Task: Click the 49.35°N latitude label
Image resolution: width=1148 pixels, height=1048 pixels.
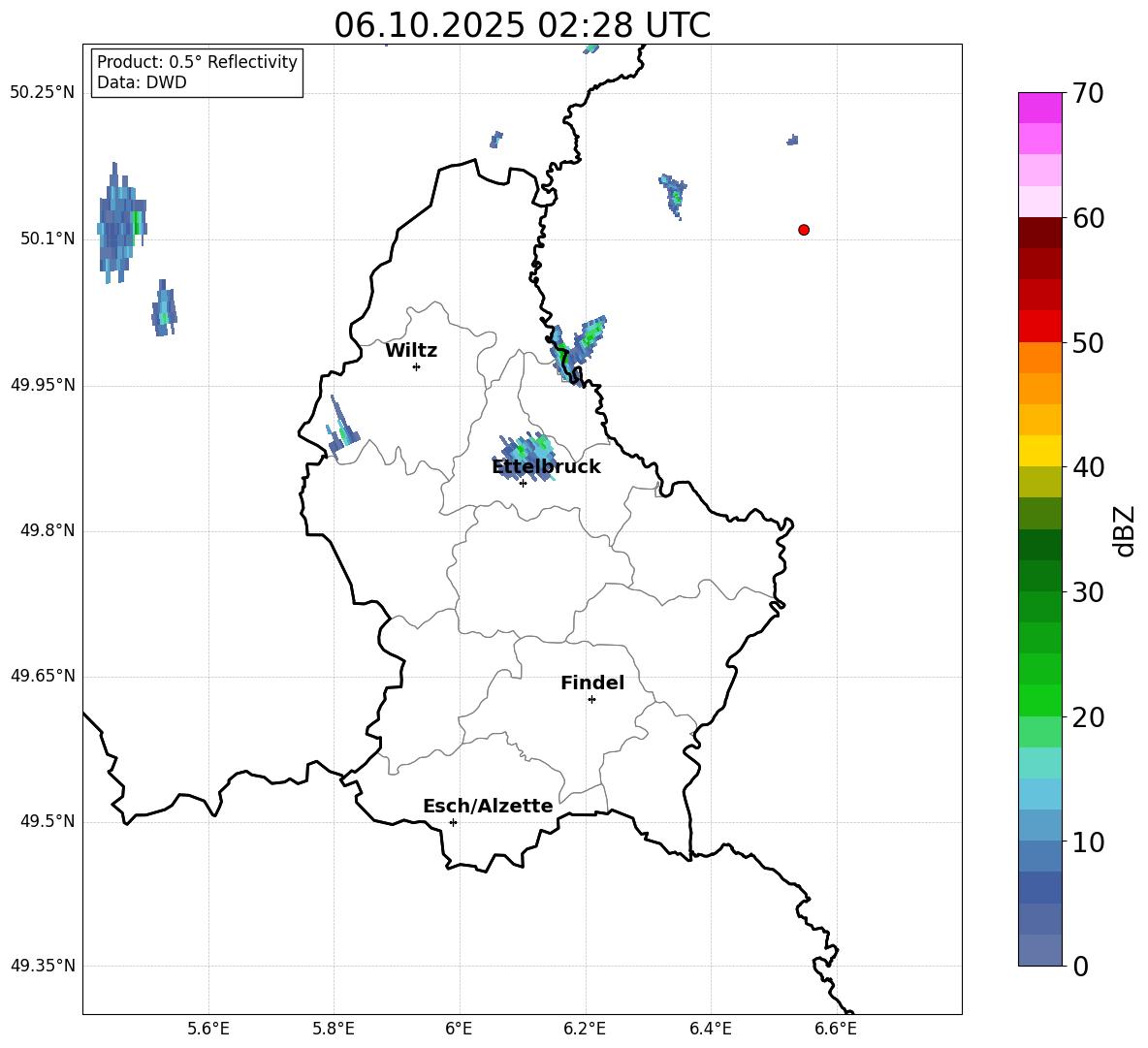Action: pyautogui.click(x=42, y=966)
